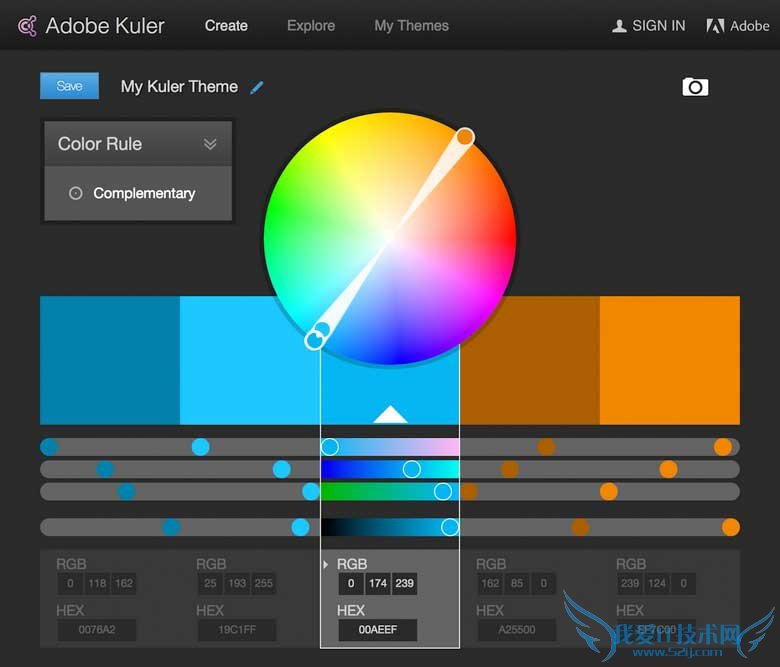Click green-channel handle of the 0076A2 color
The image size is (780, 667).
coord(105,469)
